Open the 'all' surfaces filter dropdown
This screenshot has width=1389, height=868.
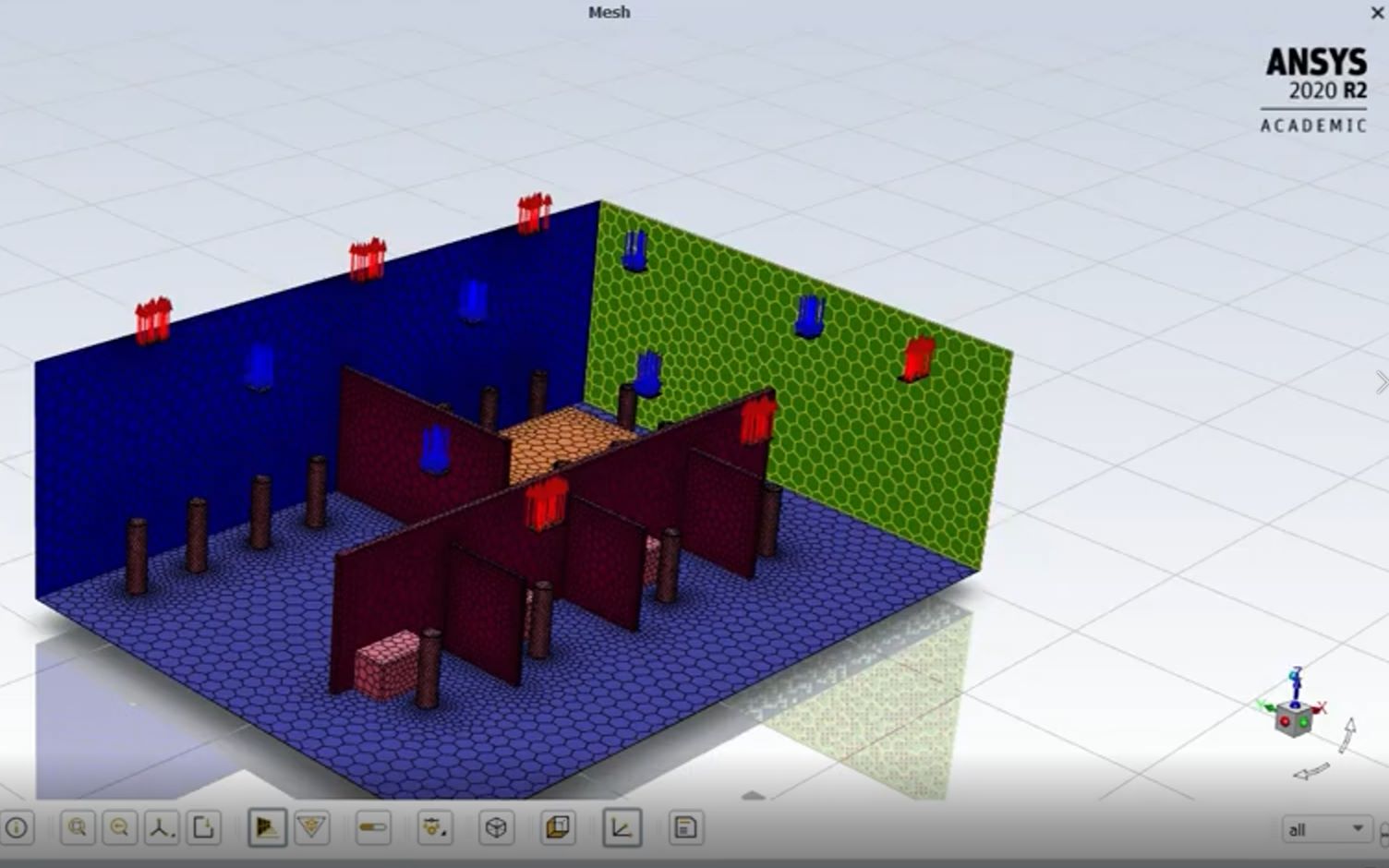click(x=1327, y=828)
